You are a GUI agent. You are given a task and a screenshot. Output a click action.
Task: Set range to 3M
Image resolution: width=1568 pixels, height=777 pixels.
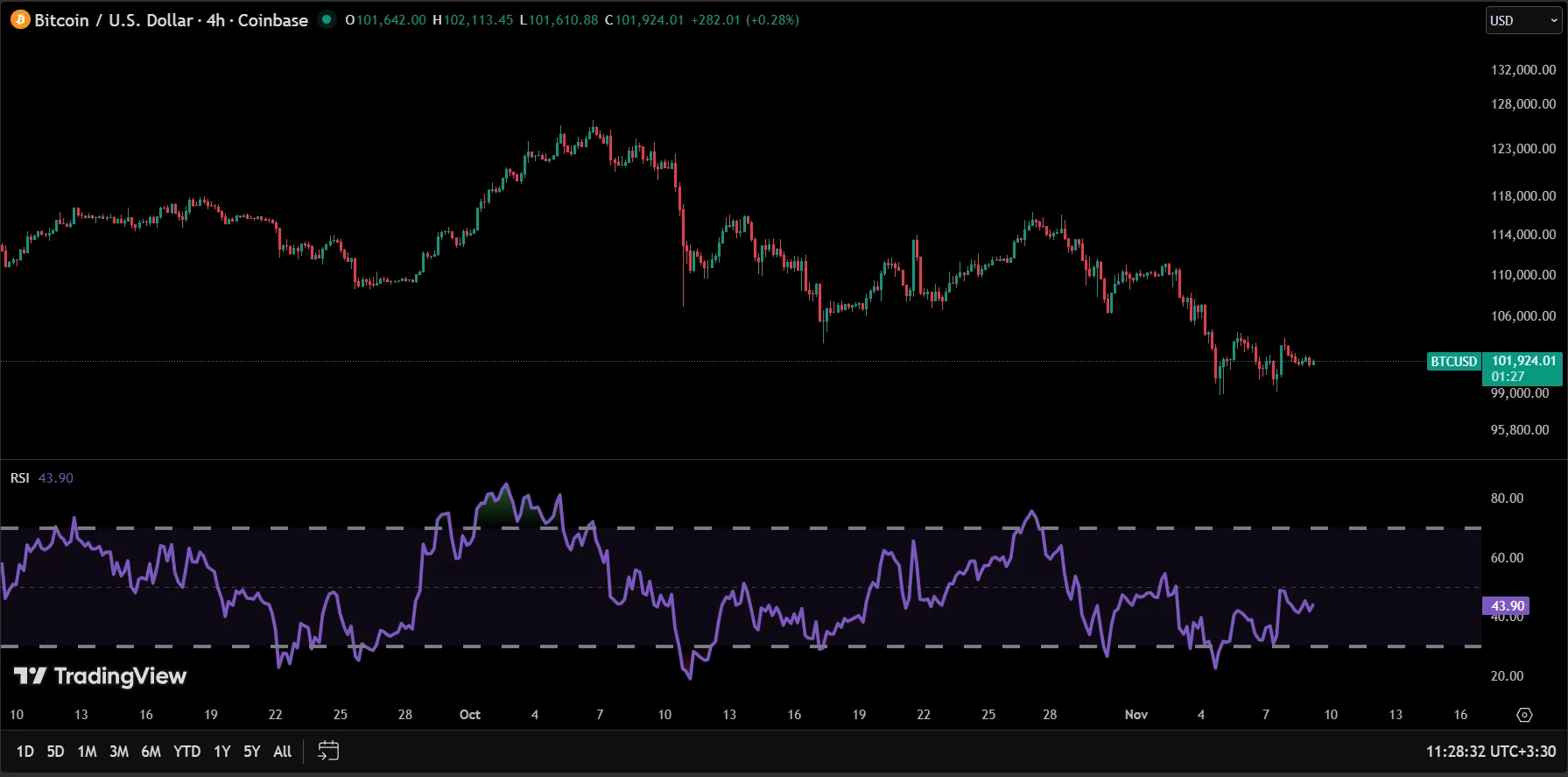point(119,751)
